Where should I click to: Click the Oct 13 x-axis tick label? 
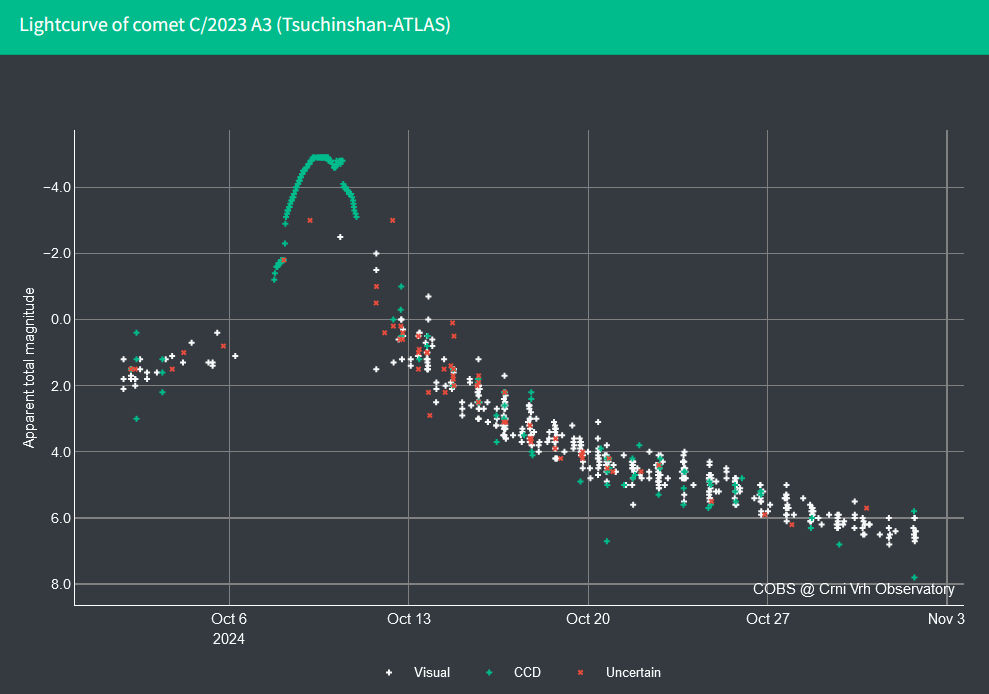[x=408, y=620]
